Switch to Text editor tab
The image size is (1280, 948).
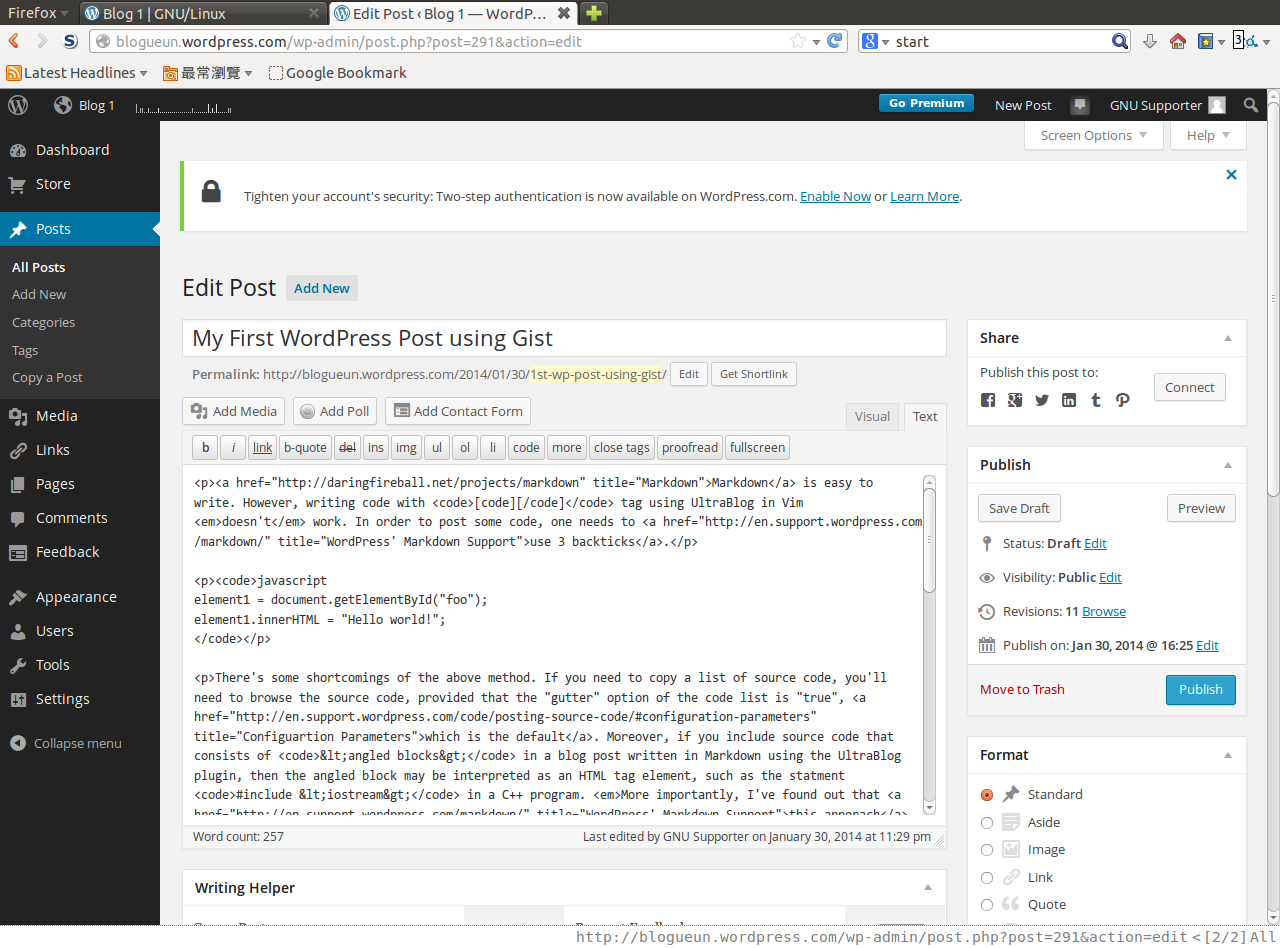coord(925,416)
